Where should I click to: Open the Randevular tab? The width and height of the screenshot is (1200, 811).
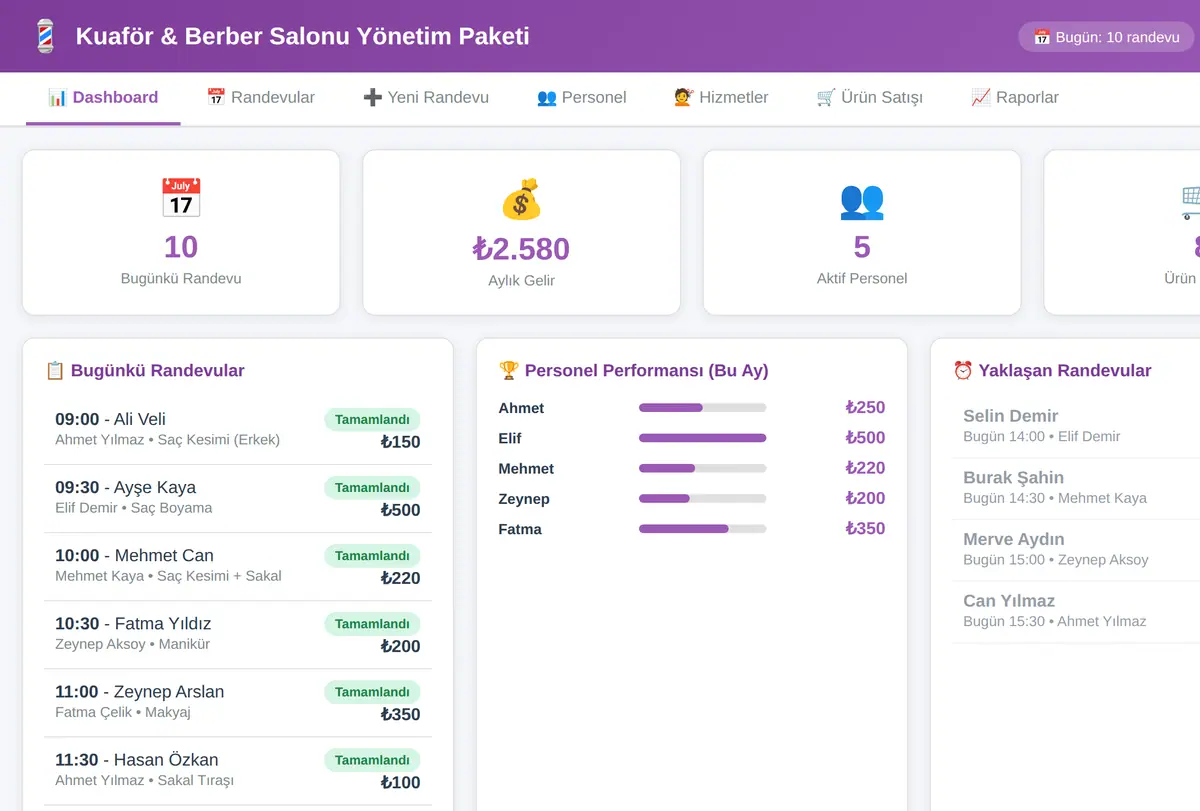(261, 98)
